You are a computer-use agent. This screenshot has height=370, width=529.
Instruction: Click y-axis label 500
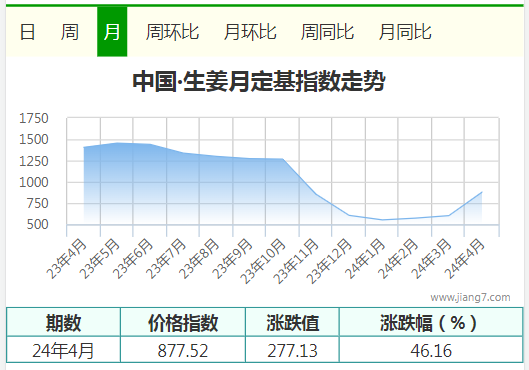(37, 225)
